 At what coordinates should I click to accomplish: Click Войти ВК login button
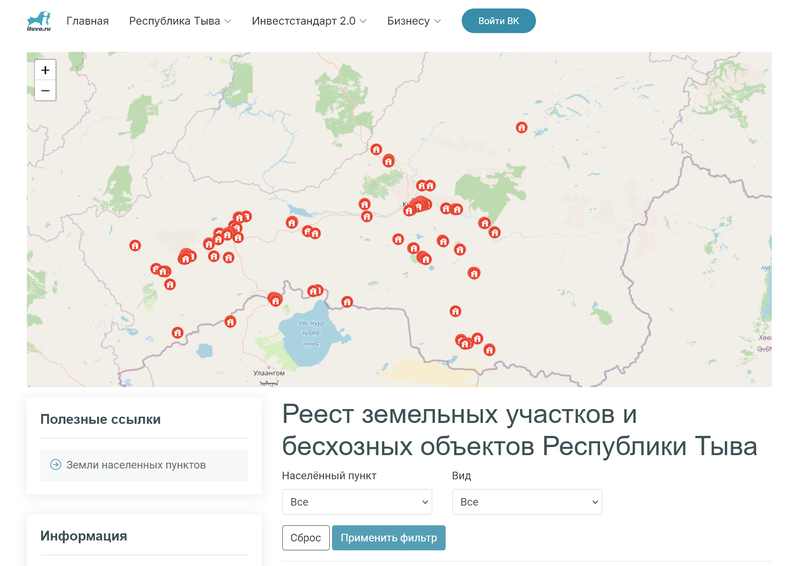498,21
